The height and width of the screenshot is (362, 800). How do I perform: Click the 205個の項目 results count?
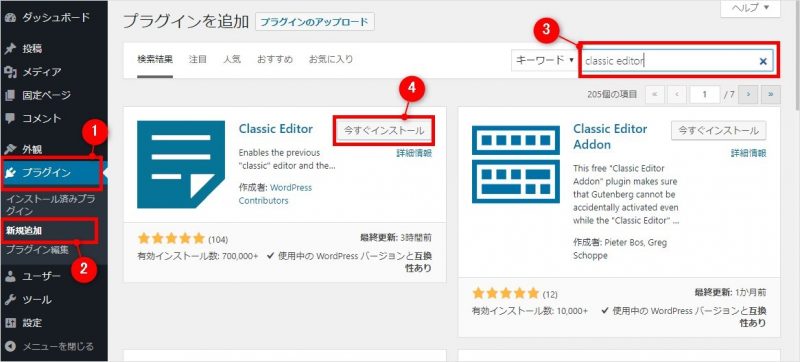tap(612, 94)
